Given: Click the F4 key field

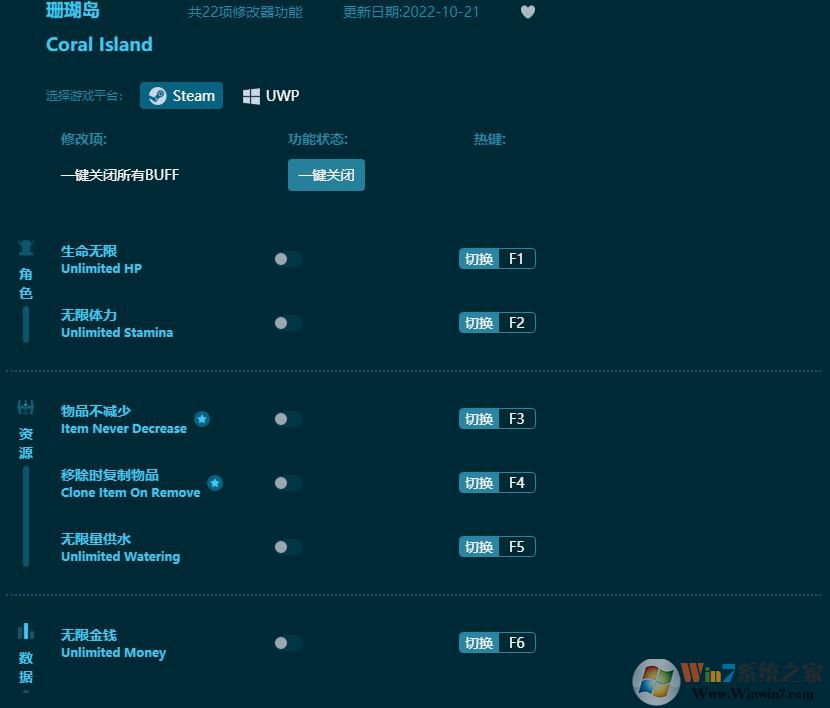Looking at the screenshot, I should pos(517,483).
